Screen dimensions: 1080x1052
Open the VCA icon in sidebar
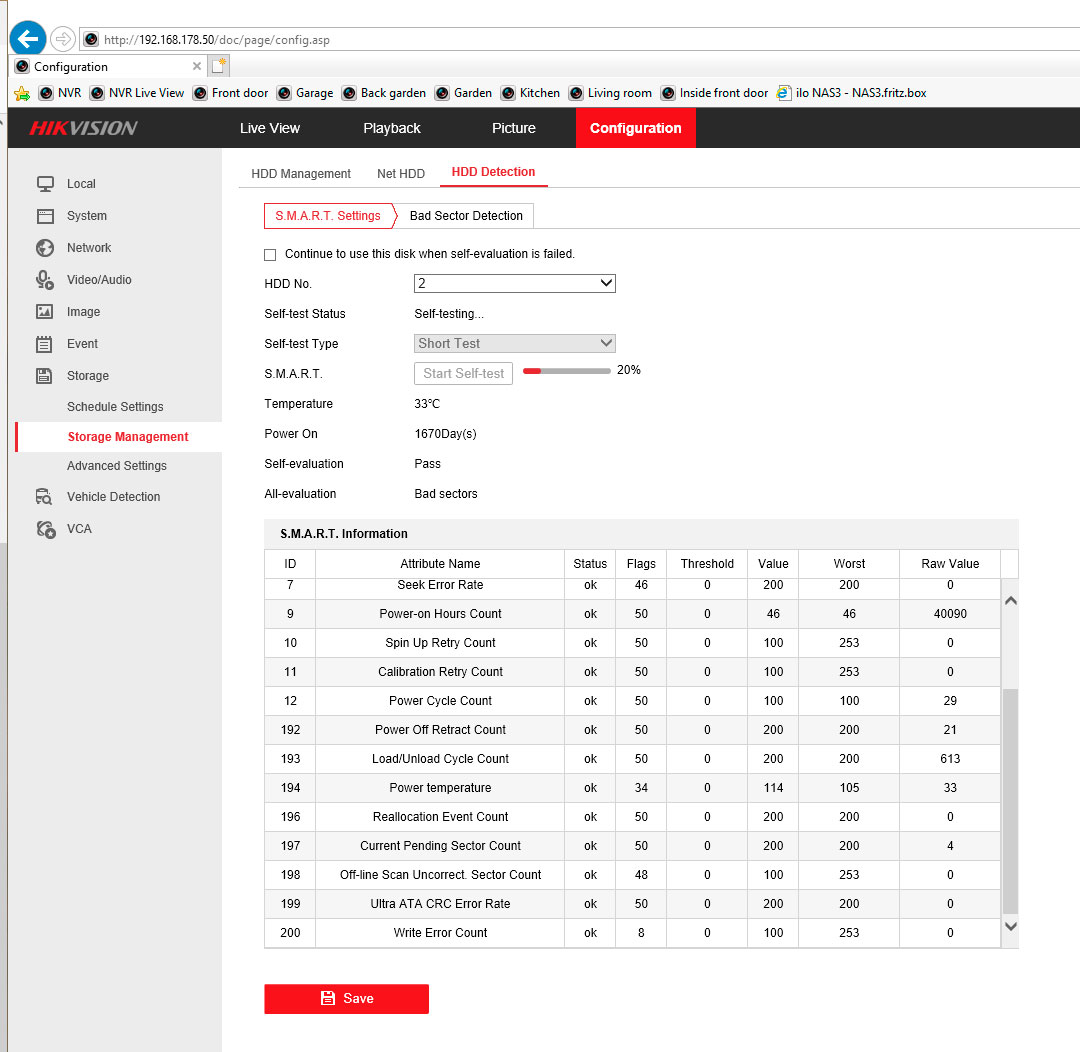45,529
